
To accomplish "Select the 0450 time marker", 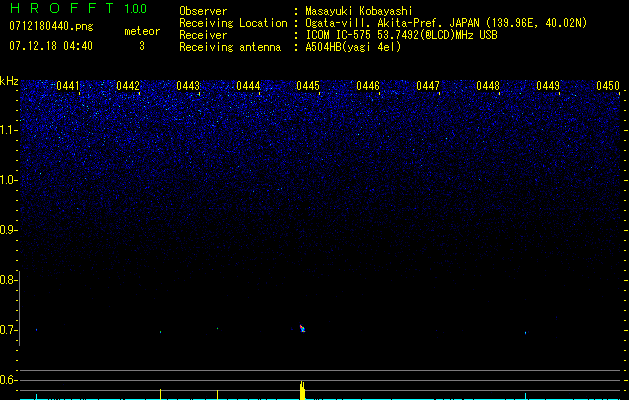I will tap(608, 87).
